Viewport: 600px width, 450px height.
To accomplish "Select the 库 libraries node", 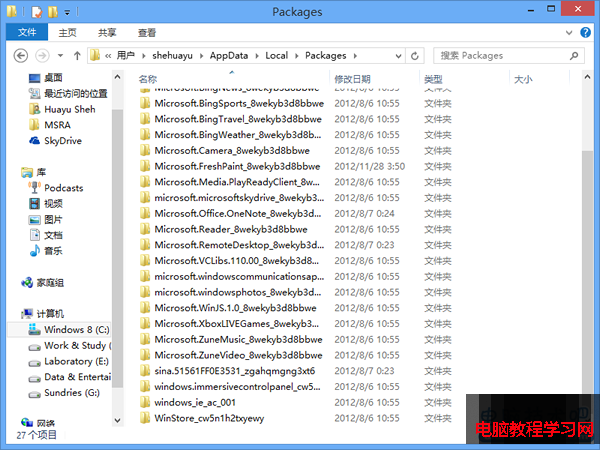I will pos(34,172).
